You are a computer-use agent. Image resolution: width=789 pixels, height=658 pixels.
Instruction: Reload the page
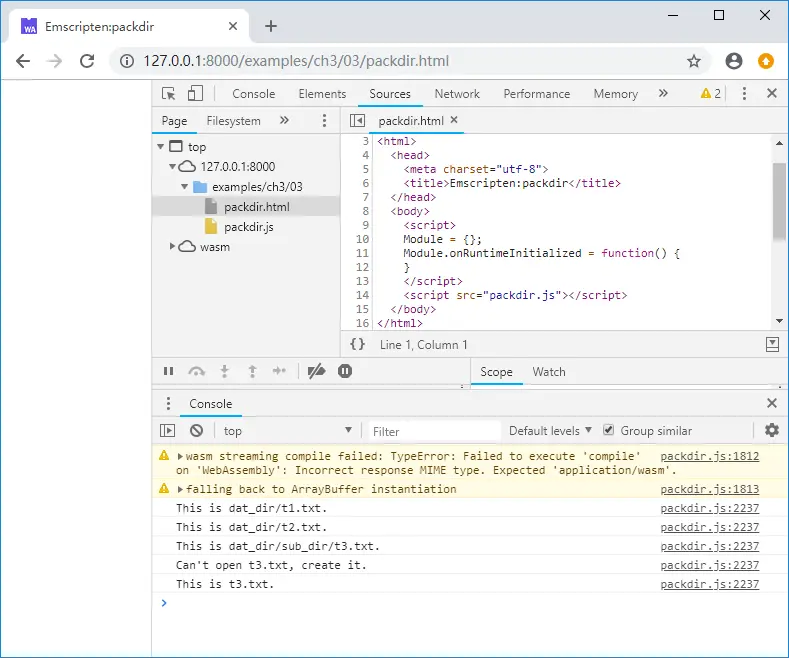point(87,61)
